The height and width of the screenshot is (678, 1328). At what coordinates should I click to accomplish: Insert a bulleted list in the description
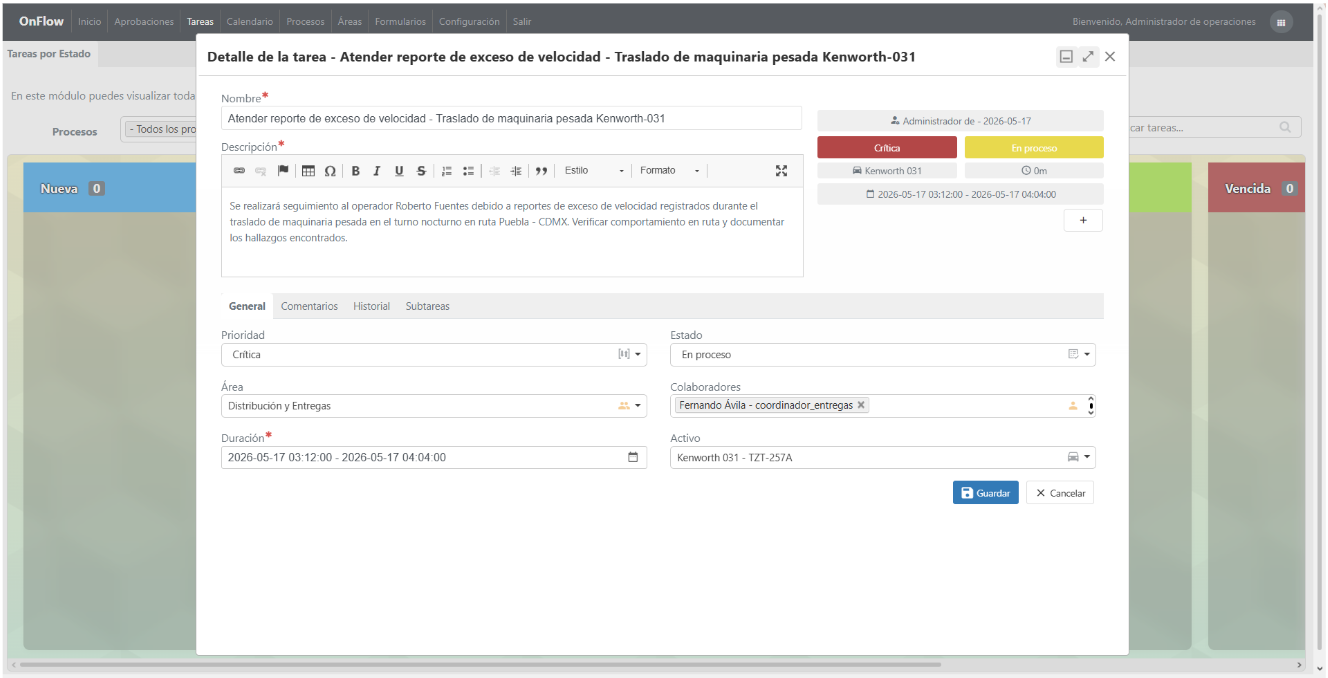coord(469,171)
